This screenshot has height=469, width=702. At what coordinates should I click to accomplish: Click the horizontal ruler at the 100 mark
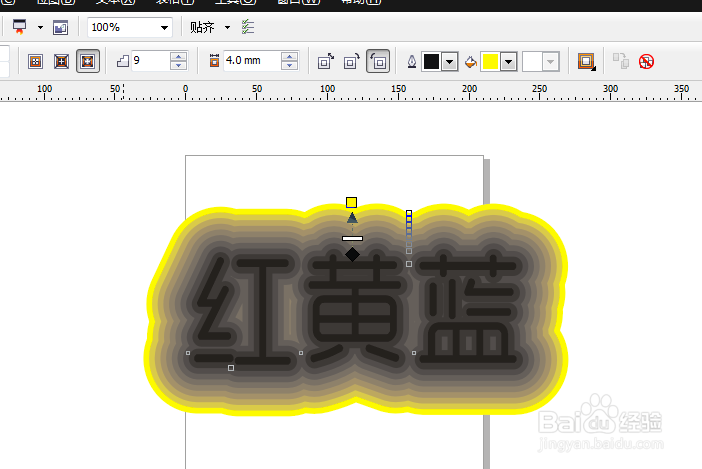click(327, 89)
